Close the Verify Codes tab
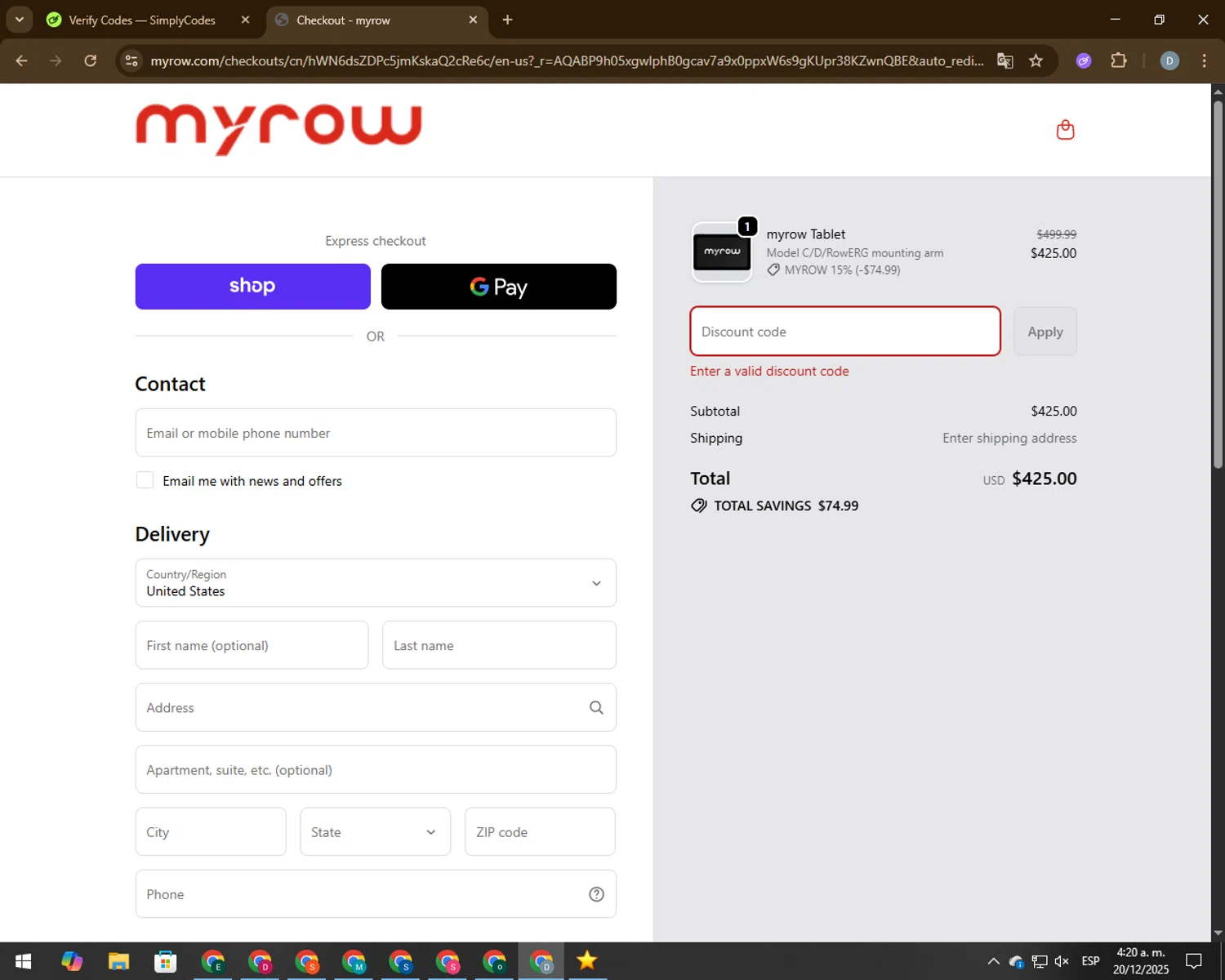Image resolution: width=1225 pixels, height=980 pixels. 245,20
